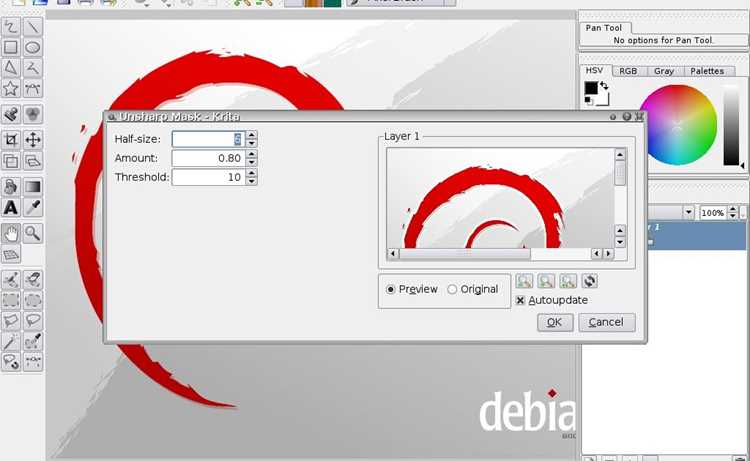The height and width of the screenshot is (461, 750).
Task: Select the Zoom magnifier tool
Action: pyautogui.click(x=33, y=233)
